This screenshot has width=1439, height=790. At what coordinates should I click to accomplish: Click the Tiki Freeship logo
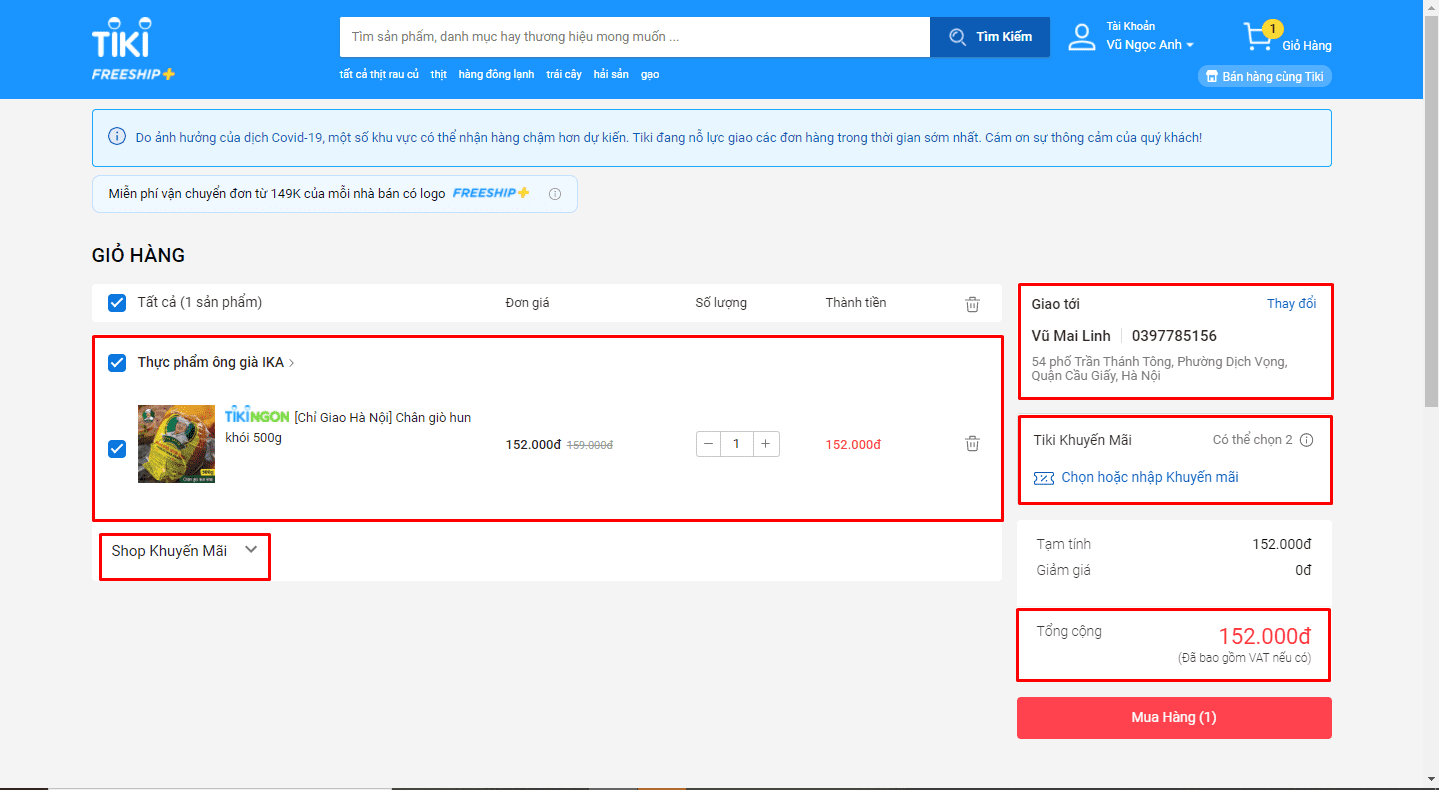point(134,50)
